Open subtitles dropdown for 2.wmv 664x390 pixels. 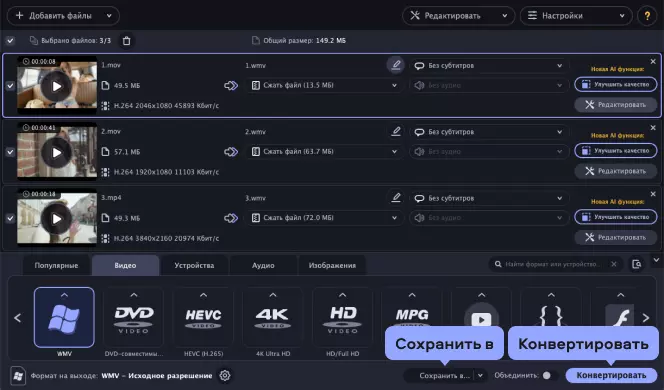pos(489,132)
